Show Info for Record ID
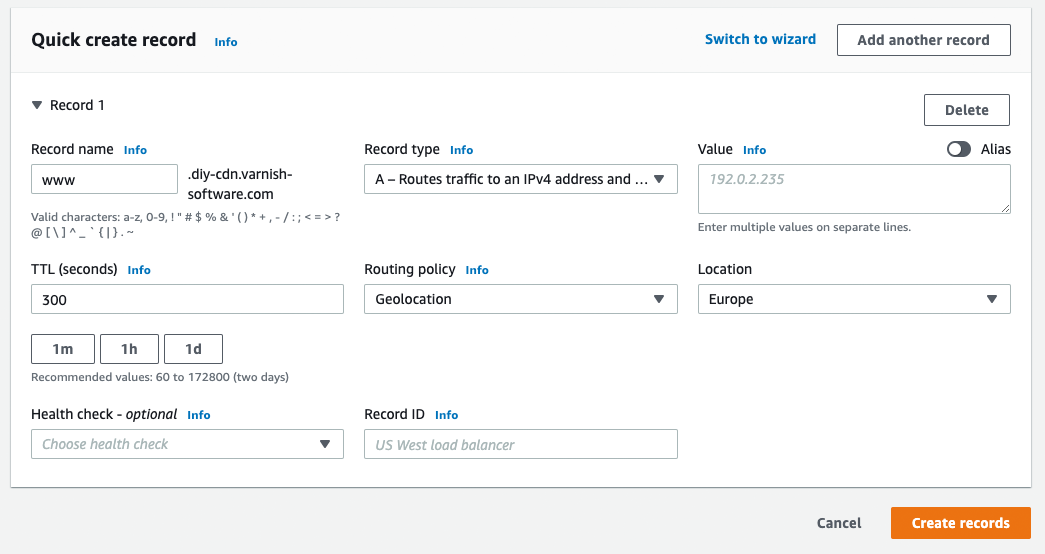Viewport: 1045px width, 554px height. coord(446,415)
